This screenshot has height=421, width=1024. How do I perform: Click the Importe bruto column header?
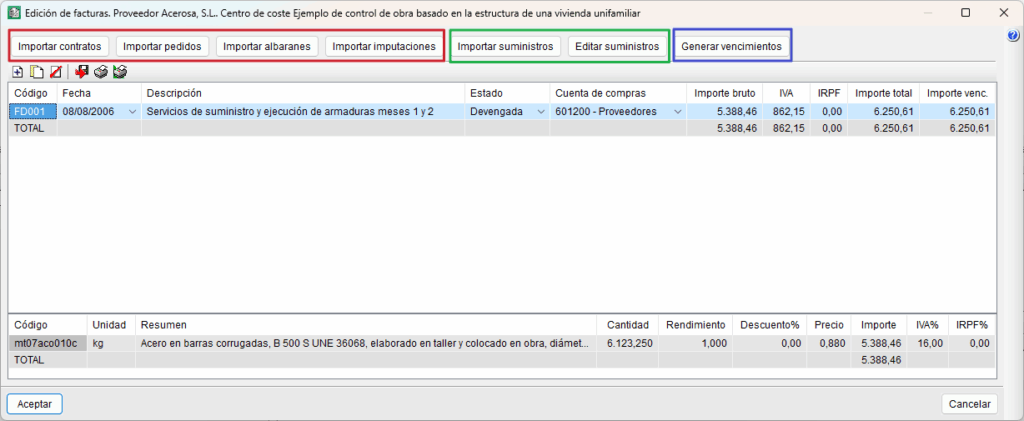(x=724, y=93)
